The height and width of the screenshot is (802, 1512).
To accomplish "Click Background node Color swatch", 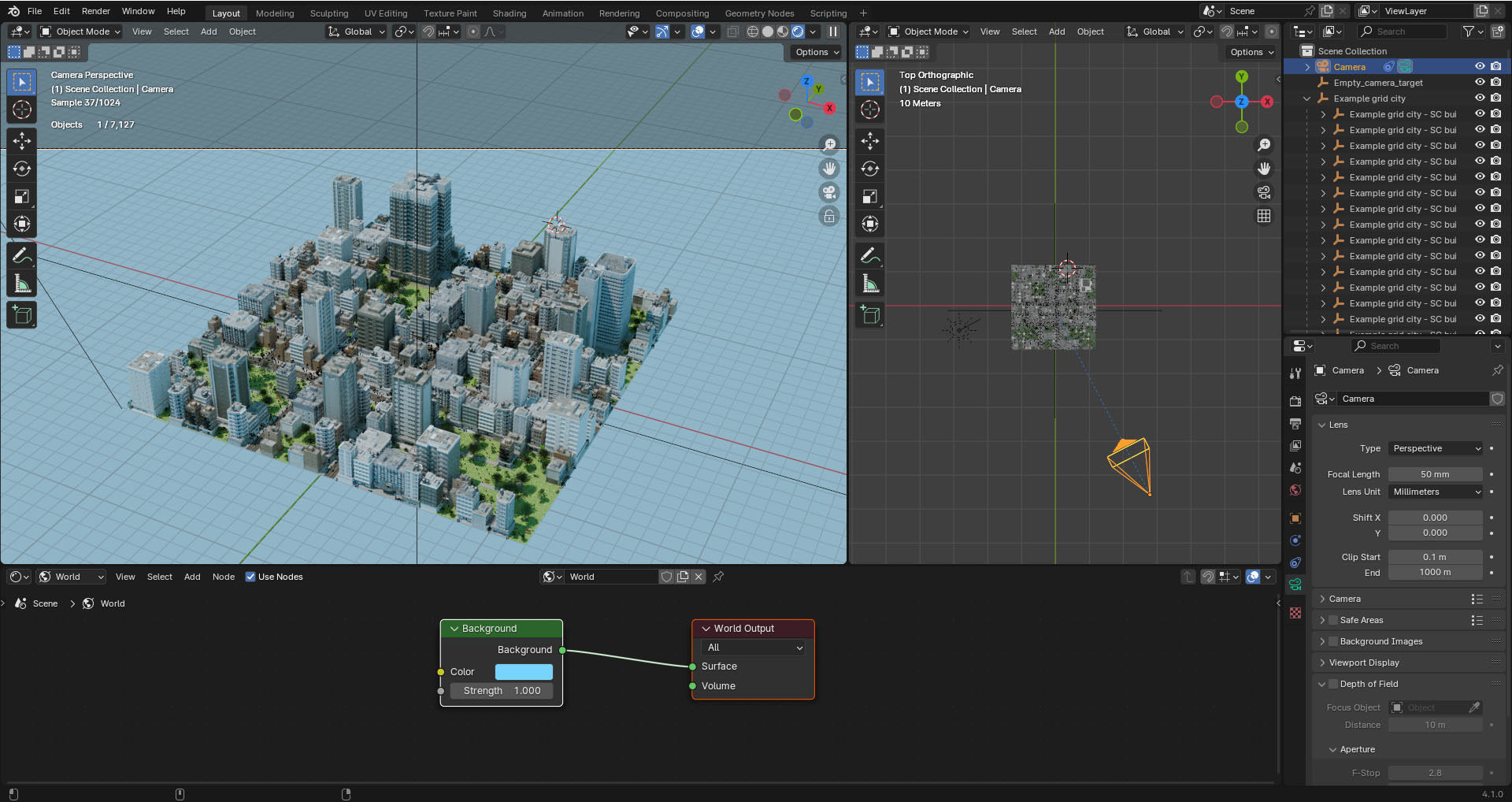I will click(524, 672).
